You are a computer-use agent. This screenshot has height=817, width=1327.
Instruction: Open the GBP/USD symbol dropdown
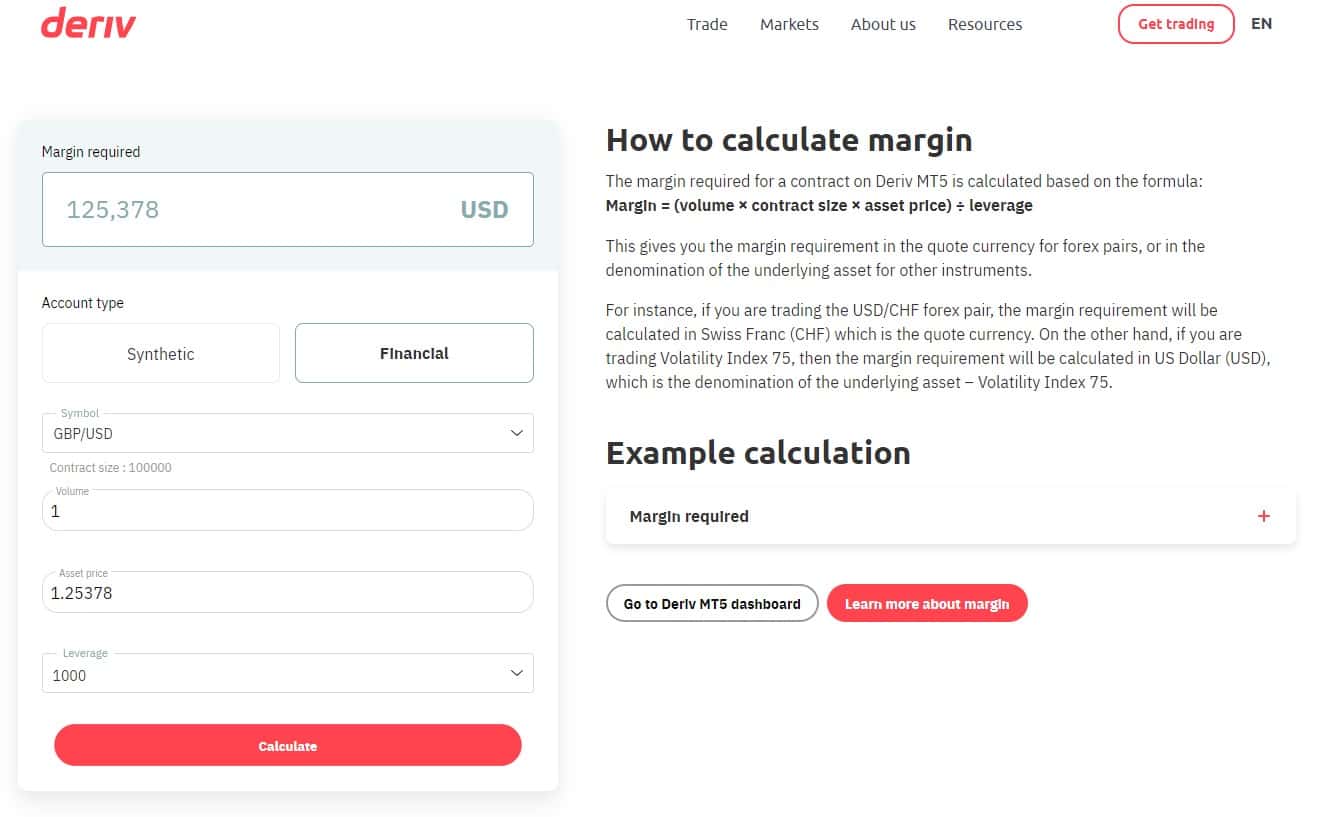pos(270,434)
